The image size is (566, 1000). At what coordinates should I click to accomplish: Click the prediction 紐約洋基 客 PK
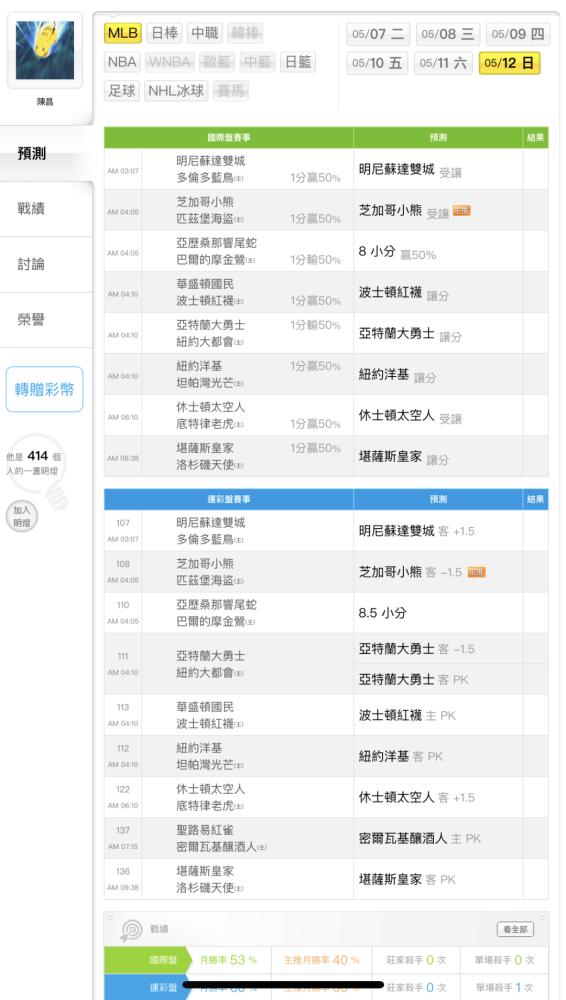point(400,756)
